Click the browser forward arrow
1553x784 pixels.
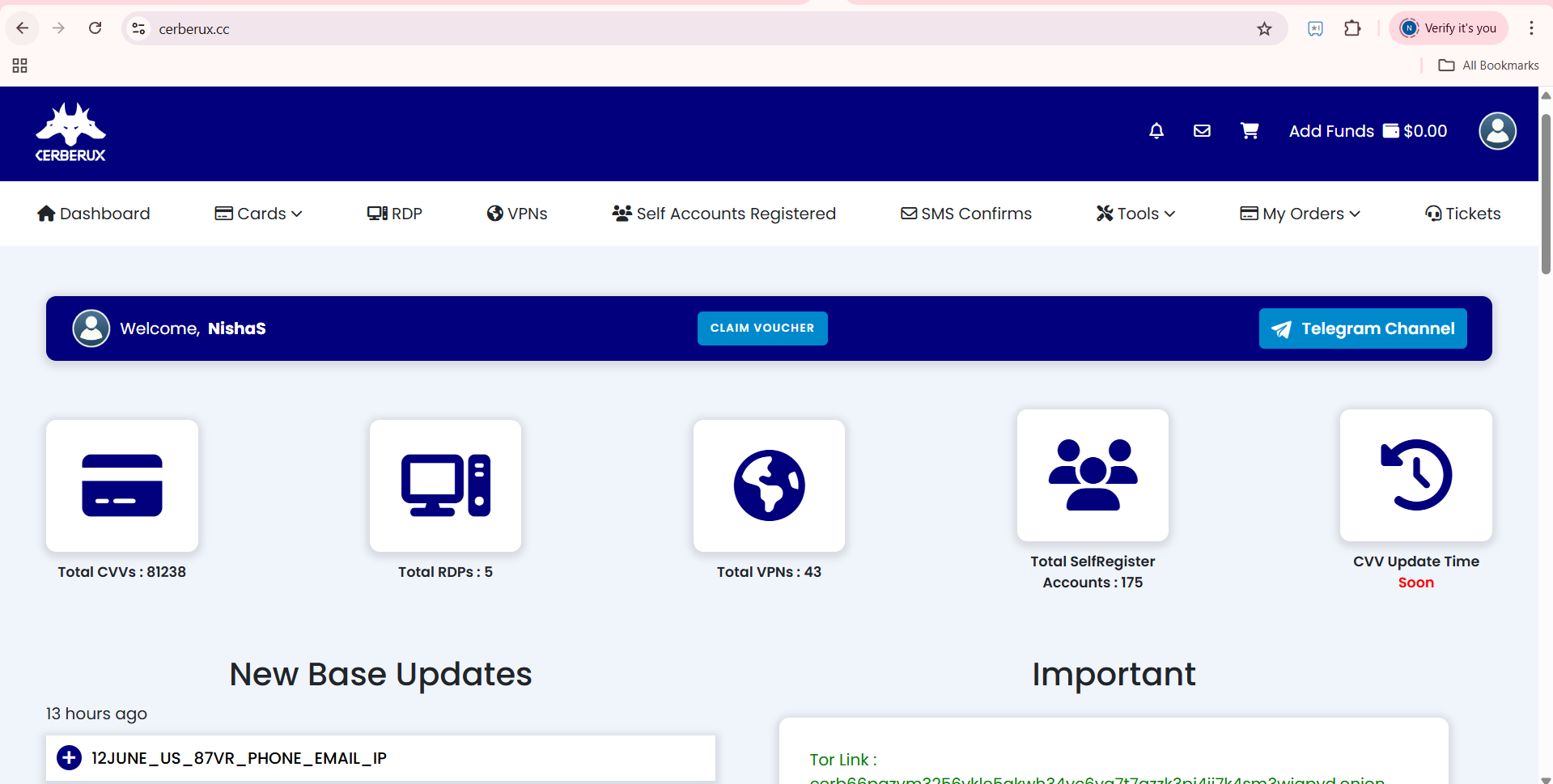[x=58, y=28]
